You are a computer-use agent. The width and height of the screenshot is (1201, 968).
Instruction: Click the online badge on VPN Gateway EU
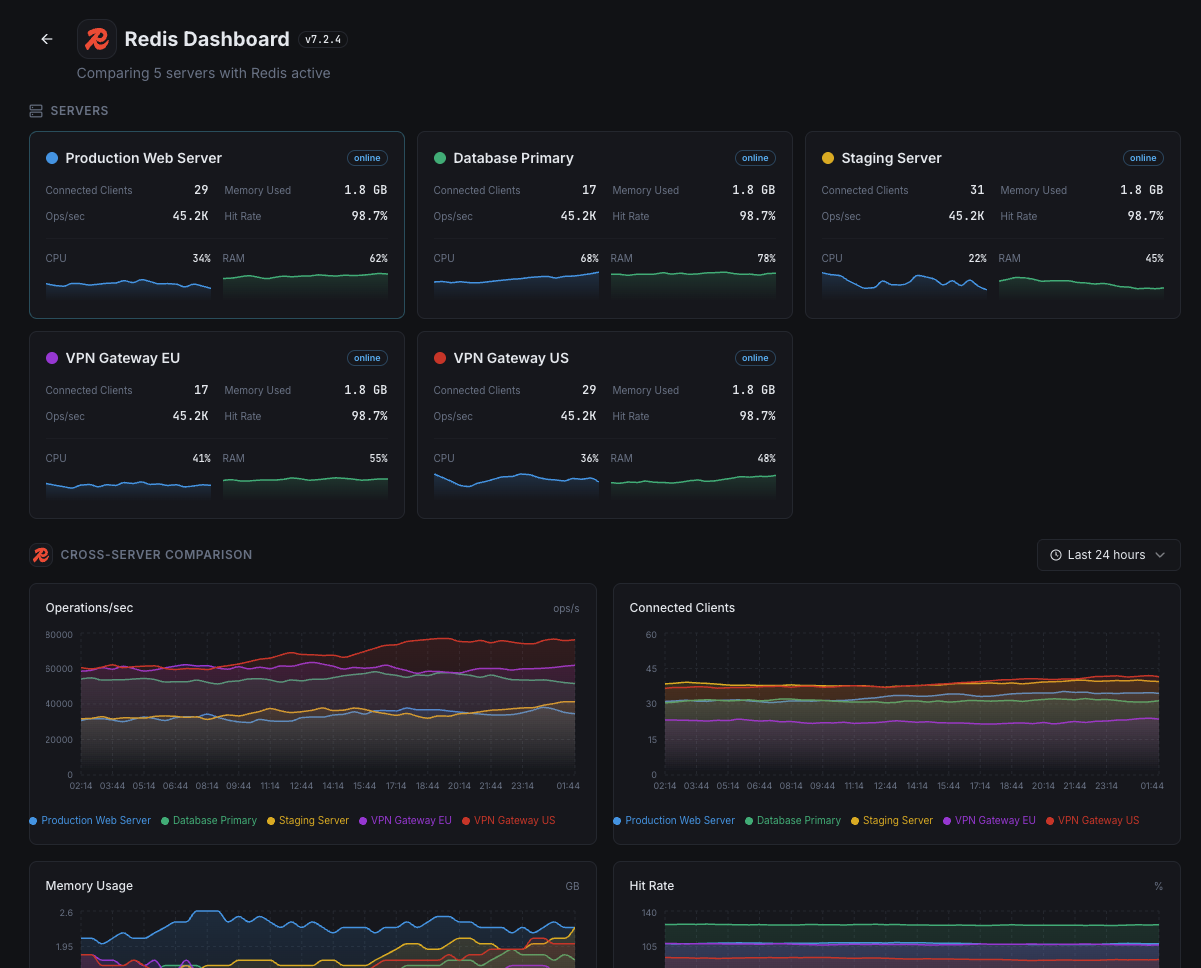point(367,357)
